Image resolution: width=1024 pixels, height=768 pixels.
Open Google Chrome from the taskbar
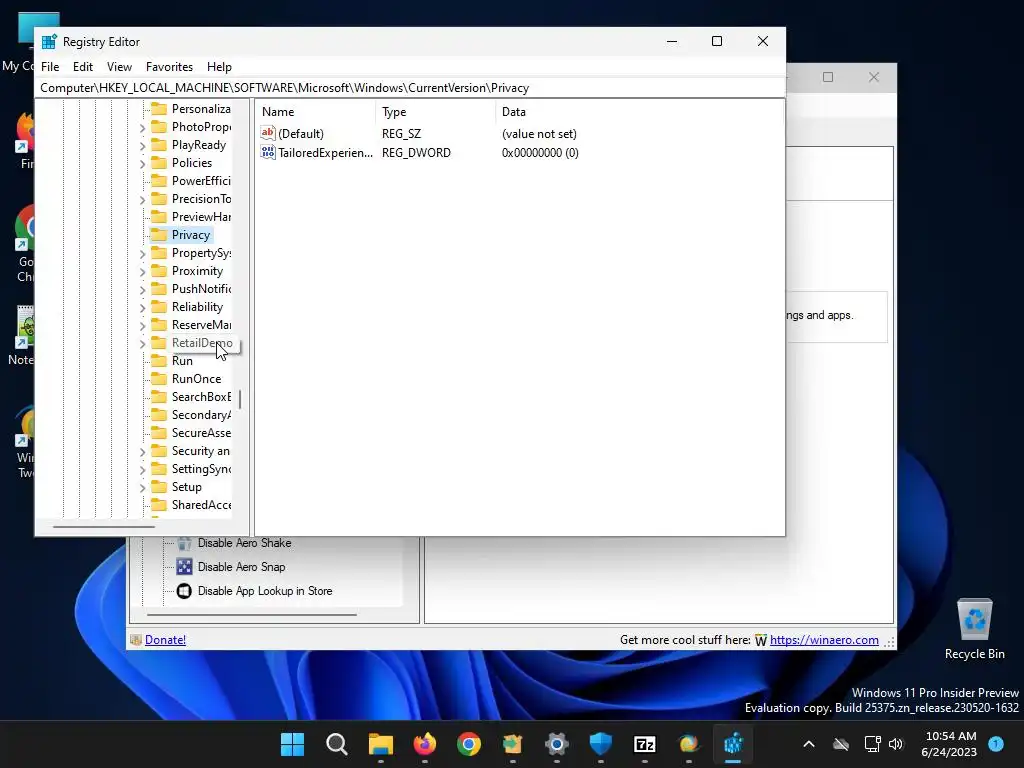coord(468,744)
